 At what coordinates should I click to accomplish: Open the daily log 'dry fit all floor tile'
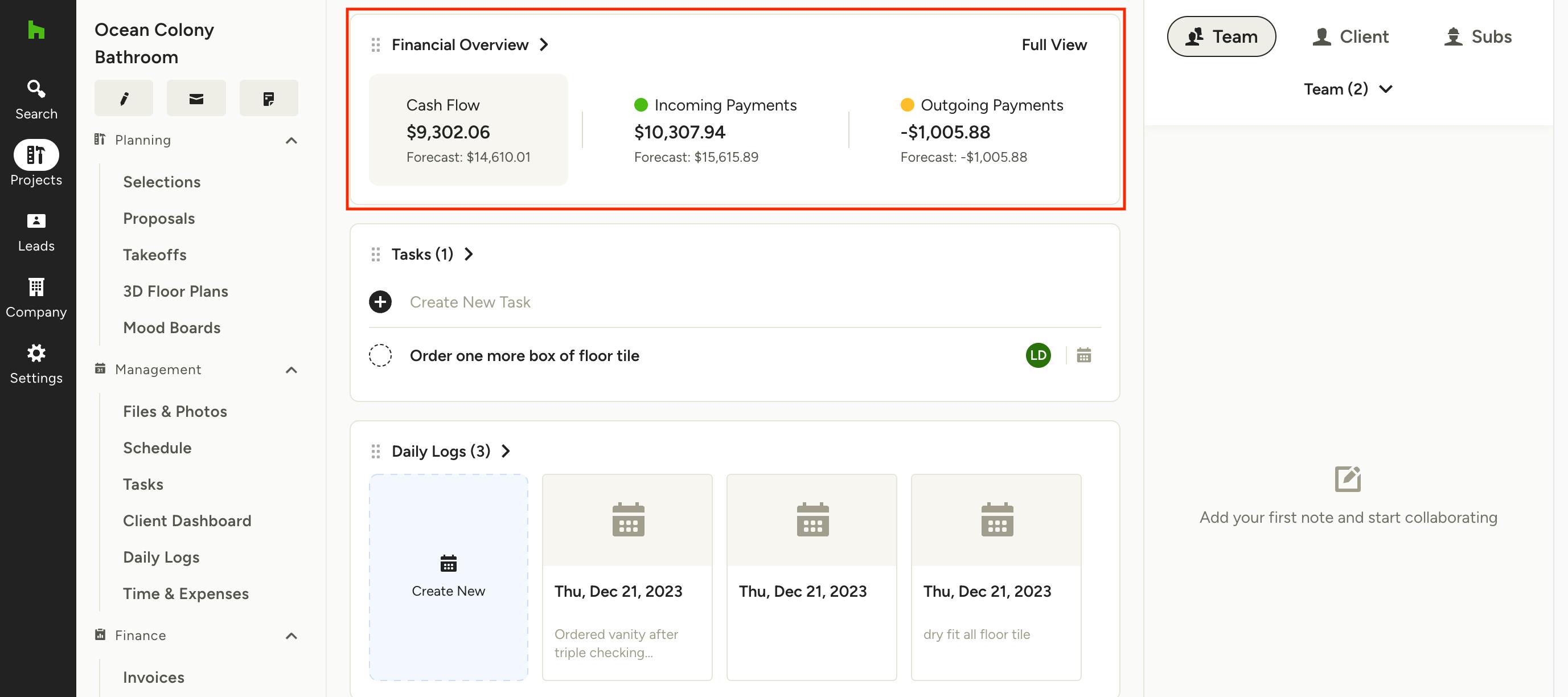pyautogui.click(x=996, y=577)
